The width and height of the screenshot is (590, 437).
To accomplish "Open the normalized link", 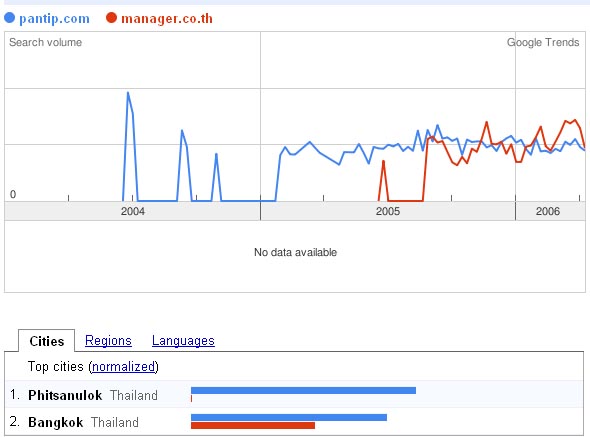I will pyautogui.click(x=123, y=366).
